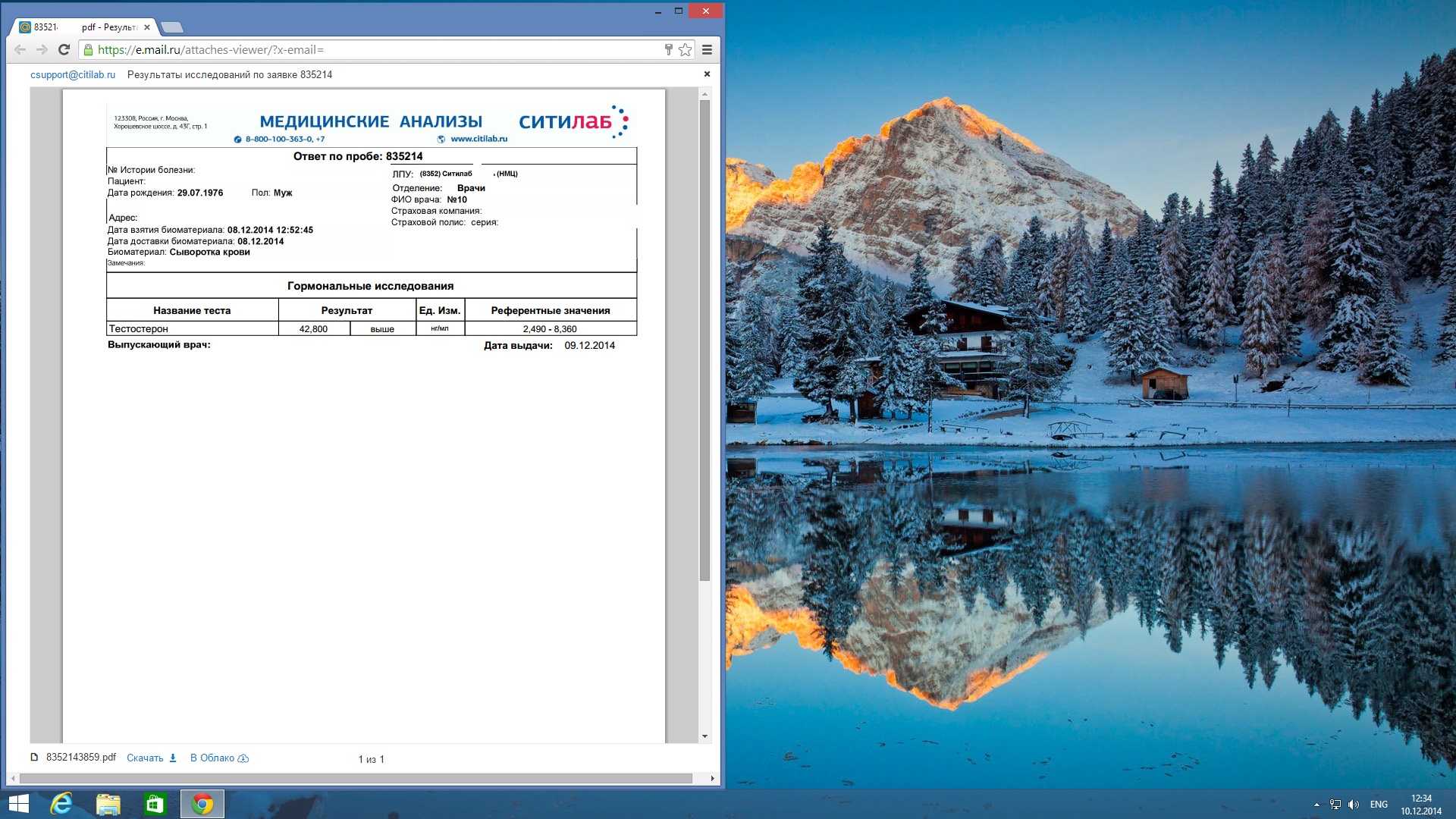Viewport: 1456px width, 819px height.
Task: Close the current browser tab
Action: coord(147,27)
